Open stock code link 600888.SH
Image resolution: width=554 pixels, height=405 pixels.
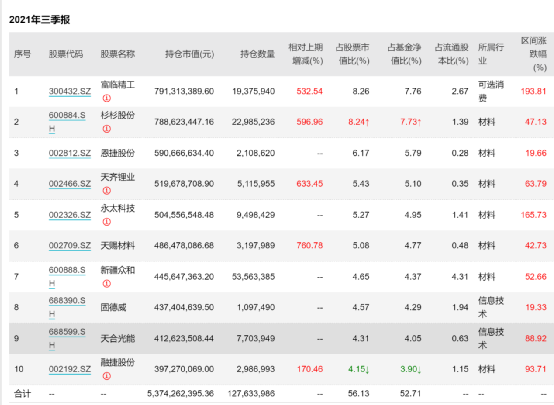coord(67,276)
